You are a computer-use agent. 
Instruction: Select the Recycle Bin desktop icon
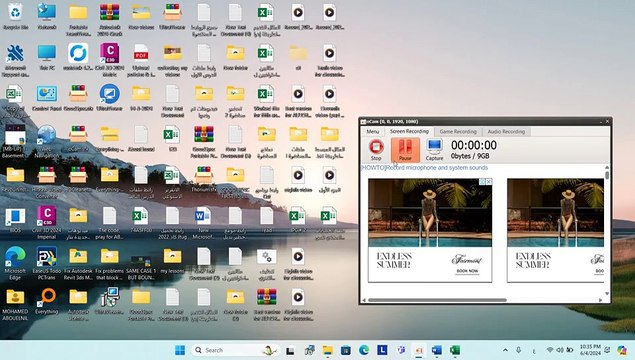pos(15,17)
